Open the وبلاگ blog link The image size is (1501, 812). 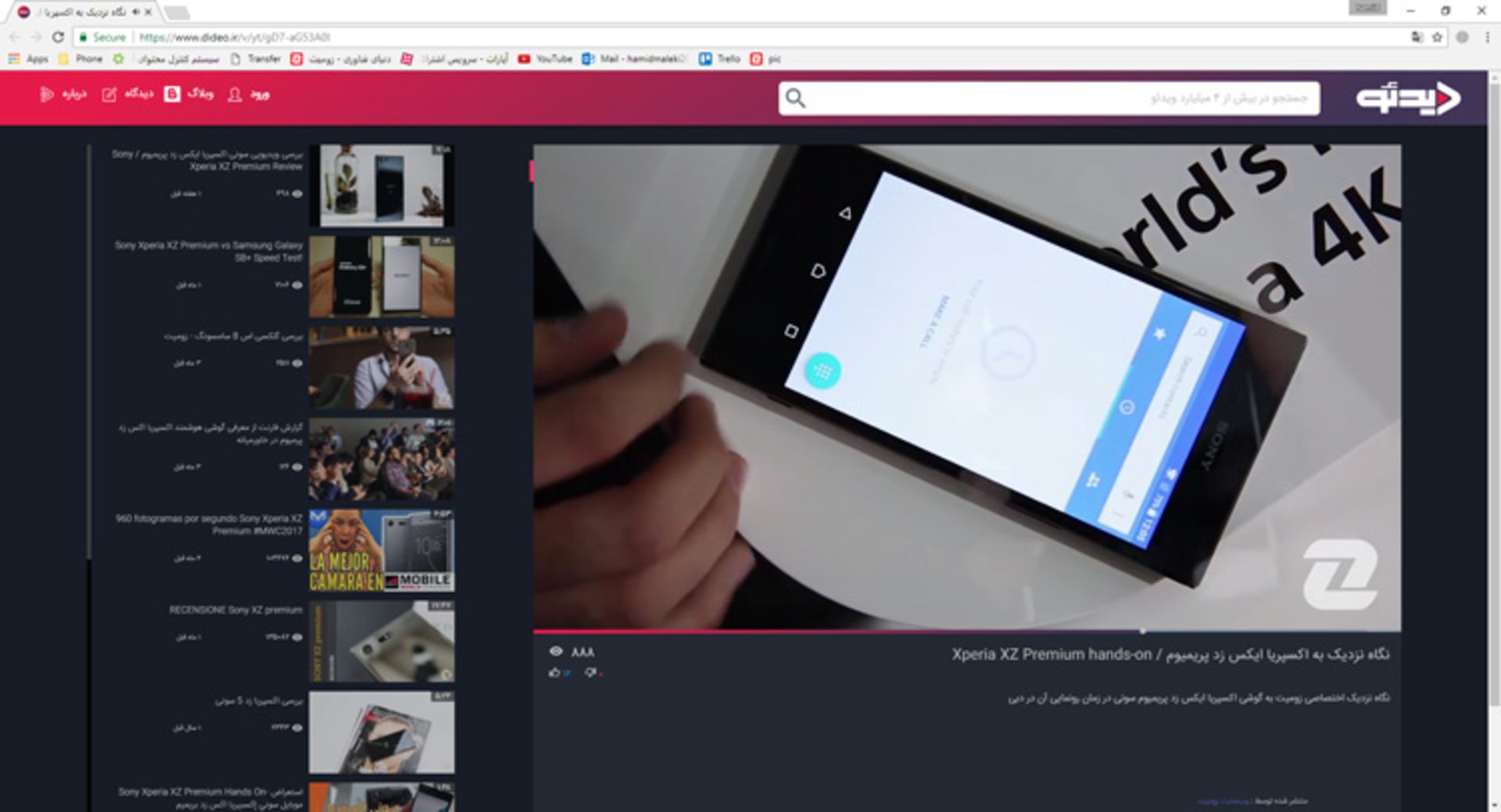(x=200, y=95)
